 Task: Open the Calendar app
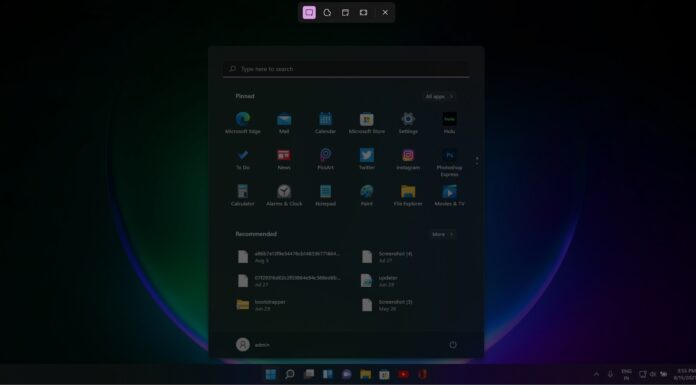[x=325, y=123]
